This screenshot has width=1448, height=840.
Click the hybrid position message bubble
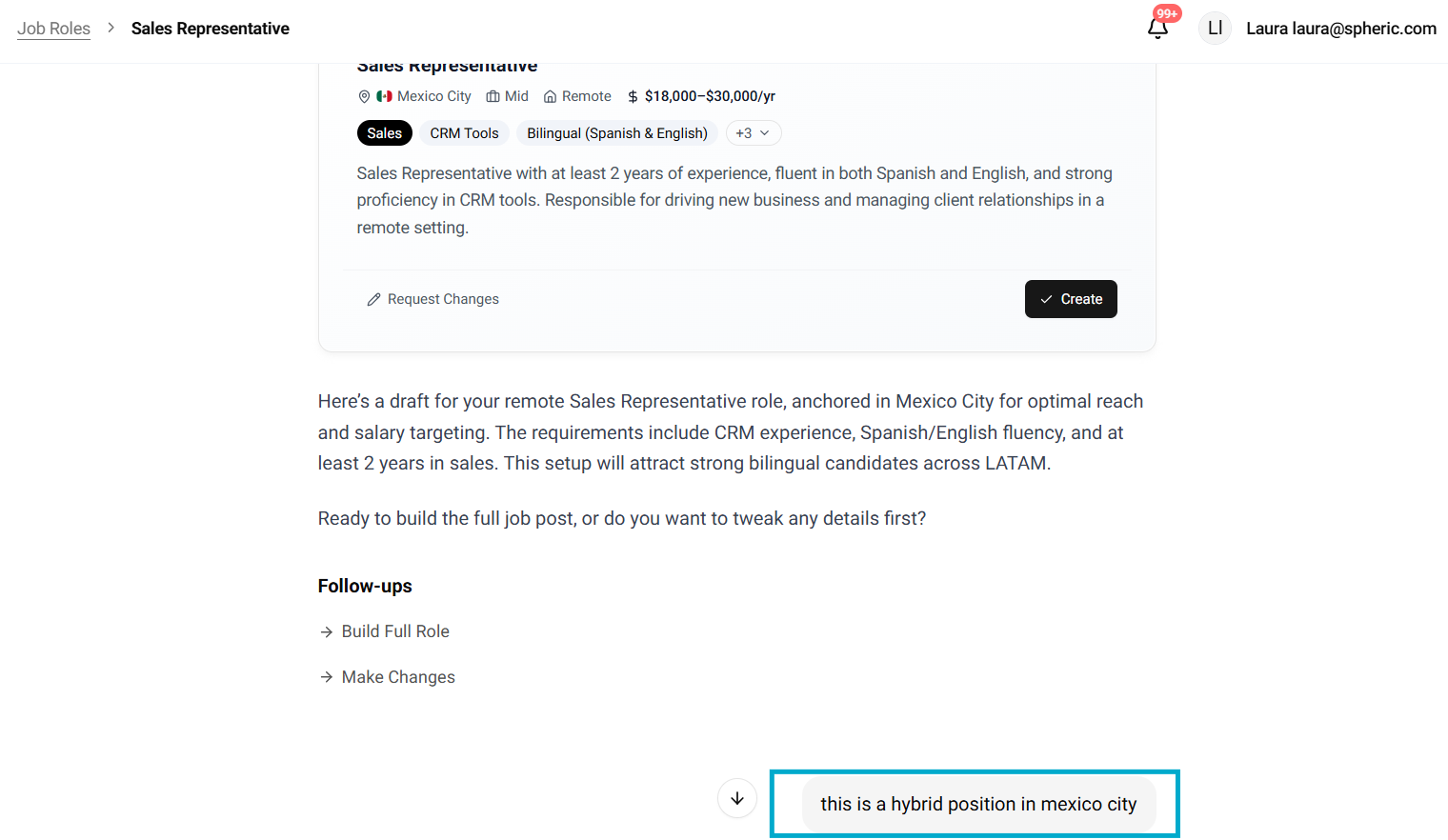[978, 804]
